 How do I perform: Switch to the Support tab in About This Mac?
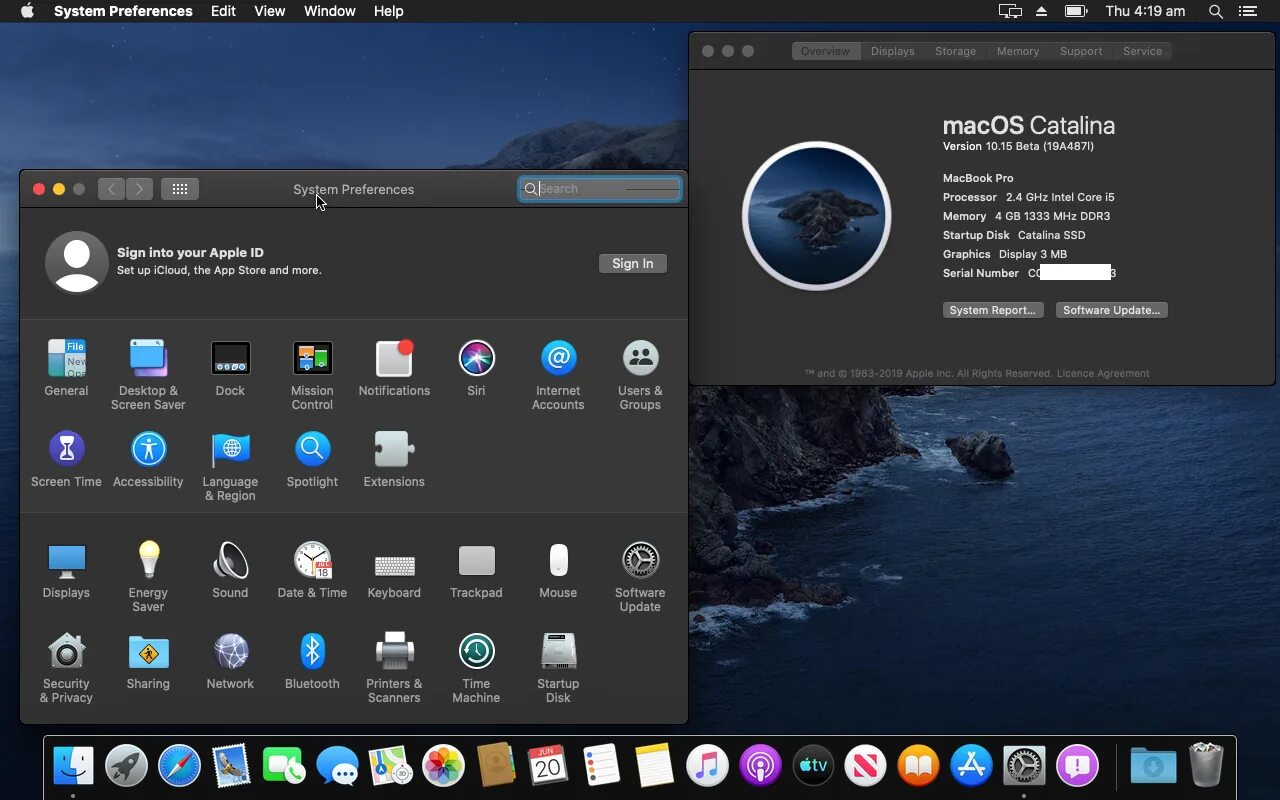pyautogui.click(x=1081, y=51)
